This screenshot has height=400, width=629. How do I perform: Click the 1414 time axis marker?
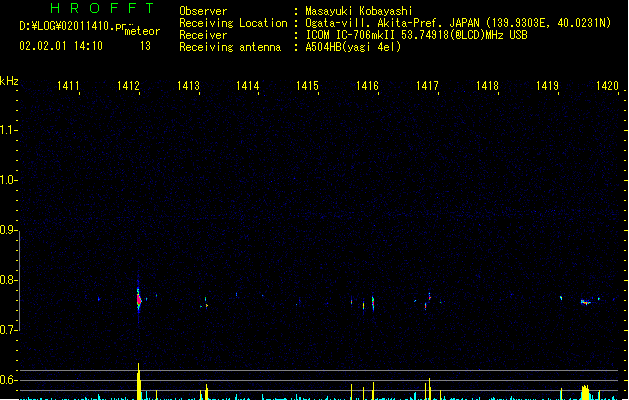pos(248,86)
